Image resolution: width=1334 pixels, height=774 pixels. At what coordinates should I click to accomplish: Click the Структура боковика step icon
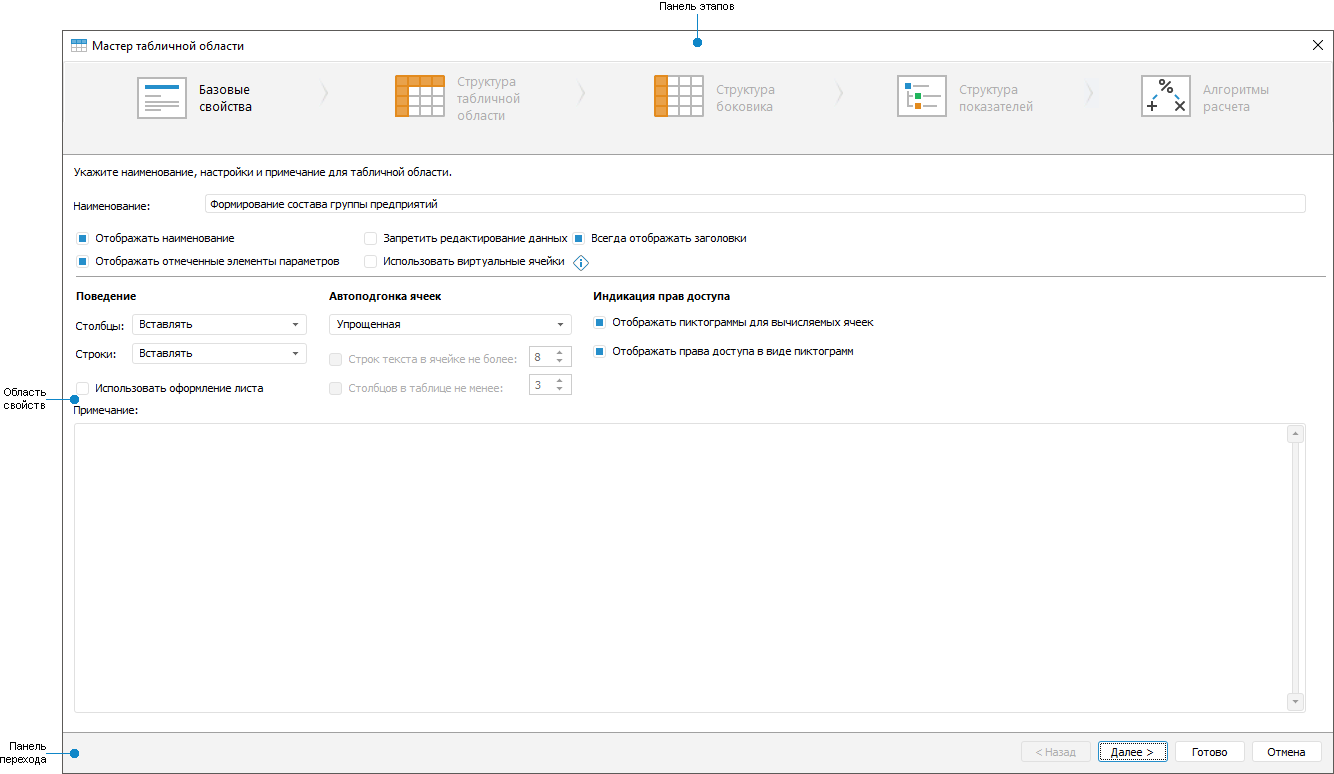click(x=679, y=96)
